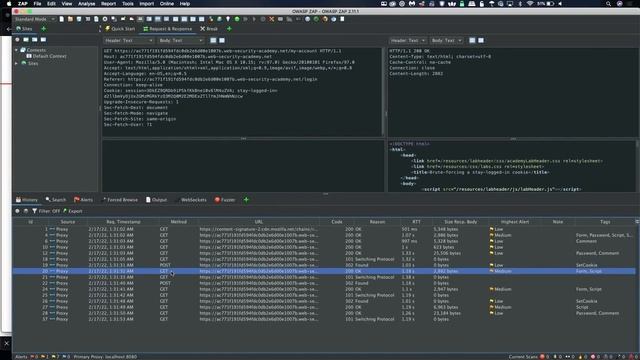Click the Current Scans label in status bar
Image resolution: width=640 pixels, height=360 pixels.
tap(523, 357)
